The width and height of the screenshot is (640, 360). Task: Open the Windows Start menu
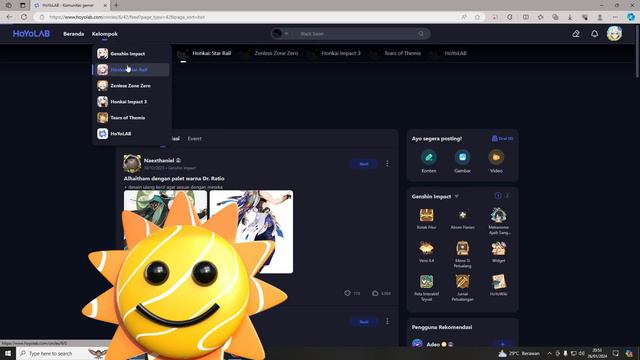click(8, 353)
